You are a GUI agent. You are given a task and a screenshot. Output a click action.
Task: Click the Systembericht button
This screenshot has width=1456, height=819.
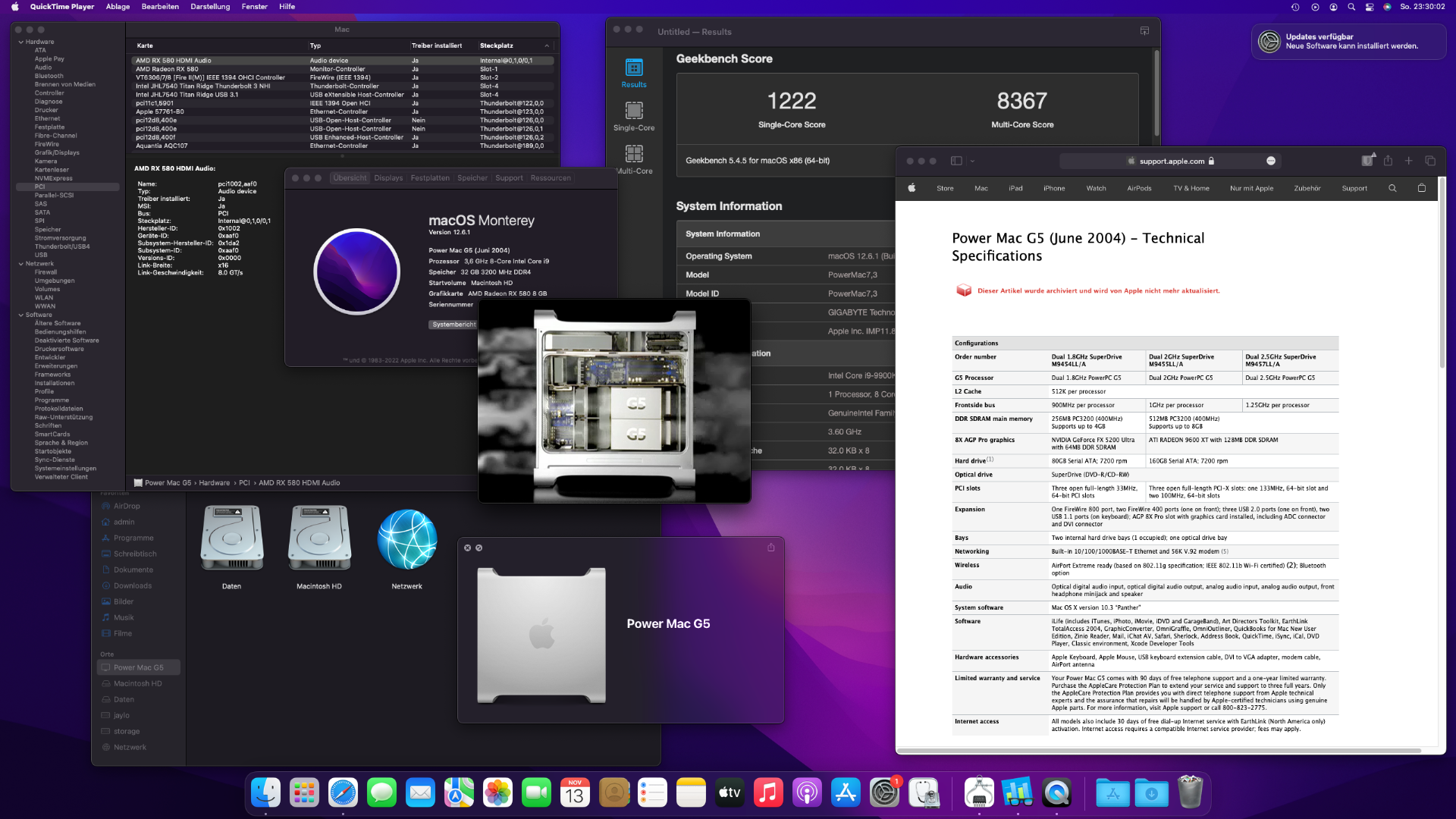(453, 325)
